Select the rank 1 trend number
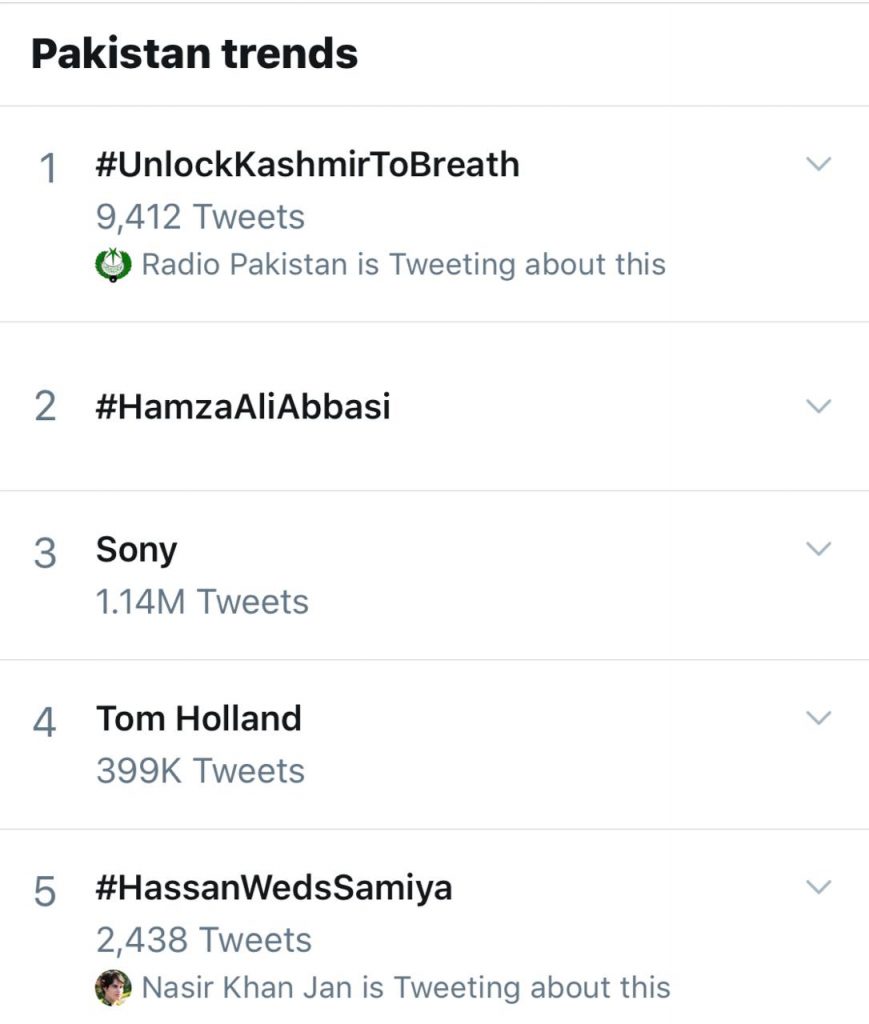 [46, 168]
